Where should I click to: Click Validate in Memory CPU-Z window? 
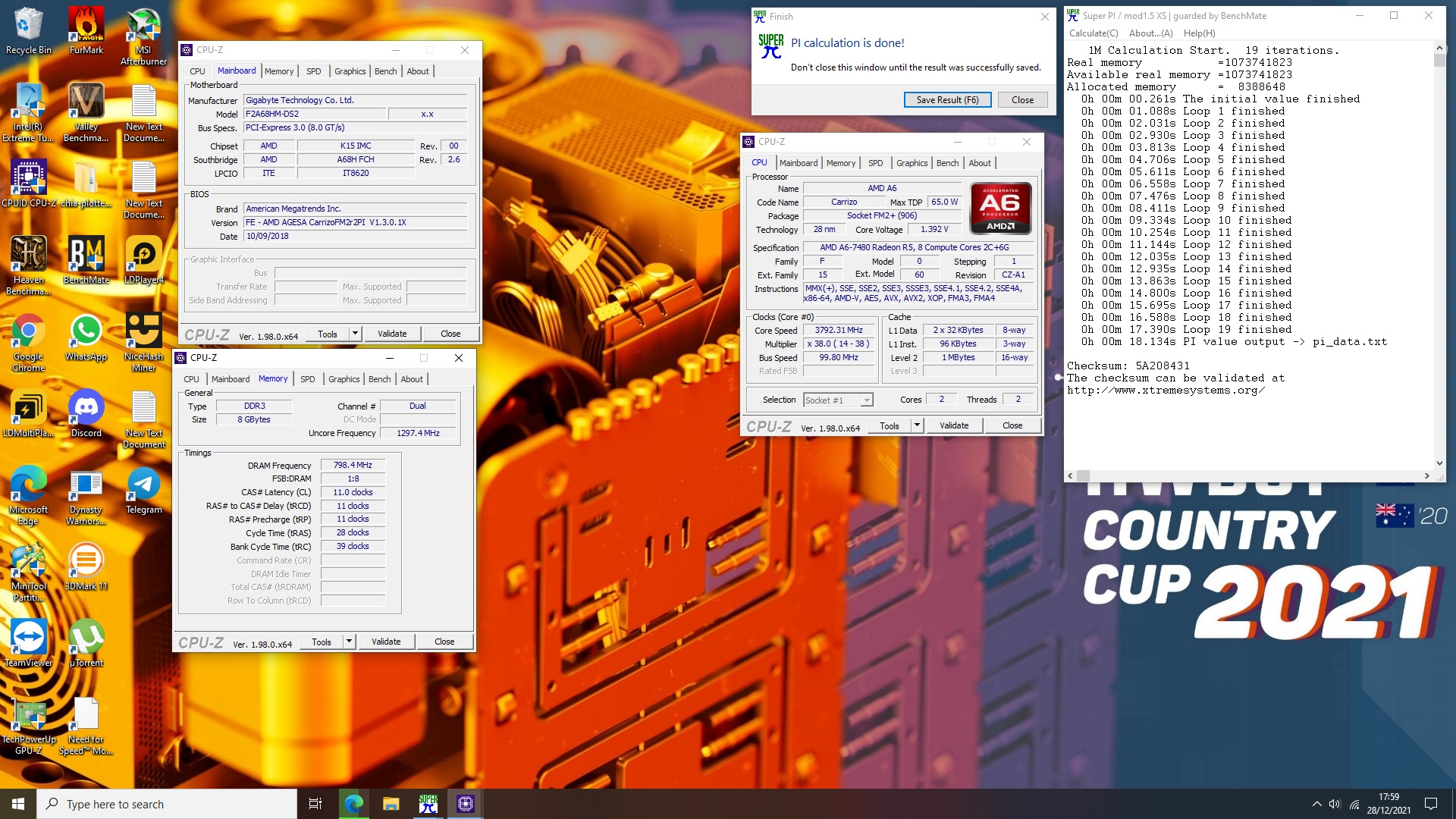(x=386, y=642)
